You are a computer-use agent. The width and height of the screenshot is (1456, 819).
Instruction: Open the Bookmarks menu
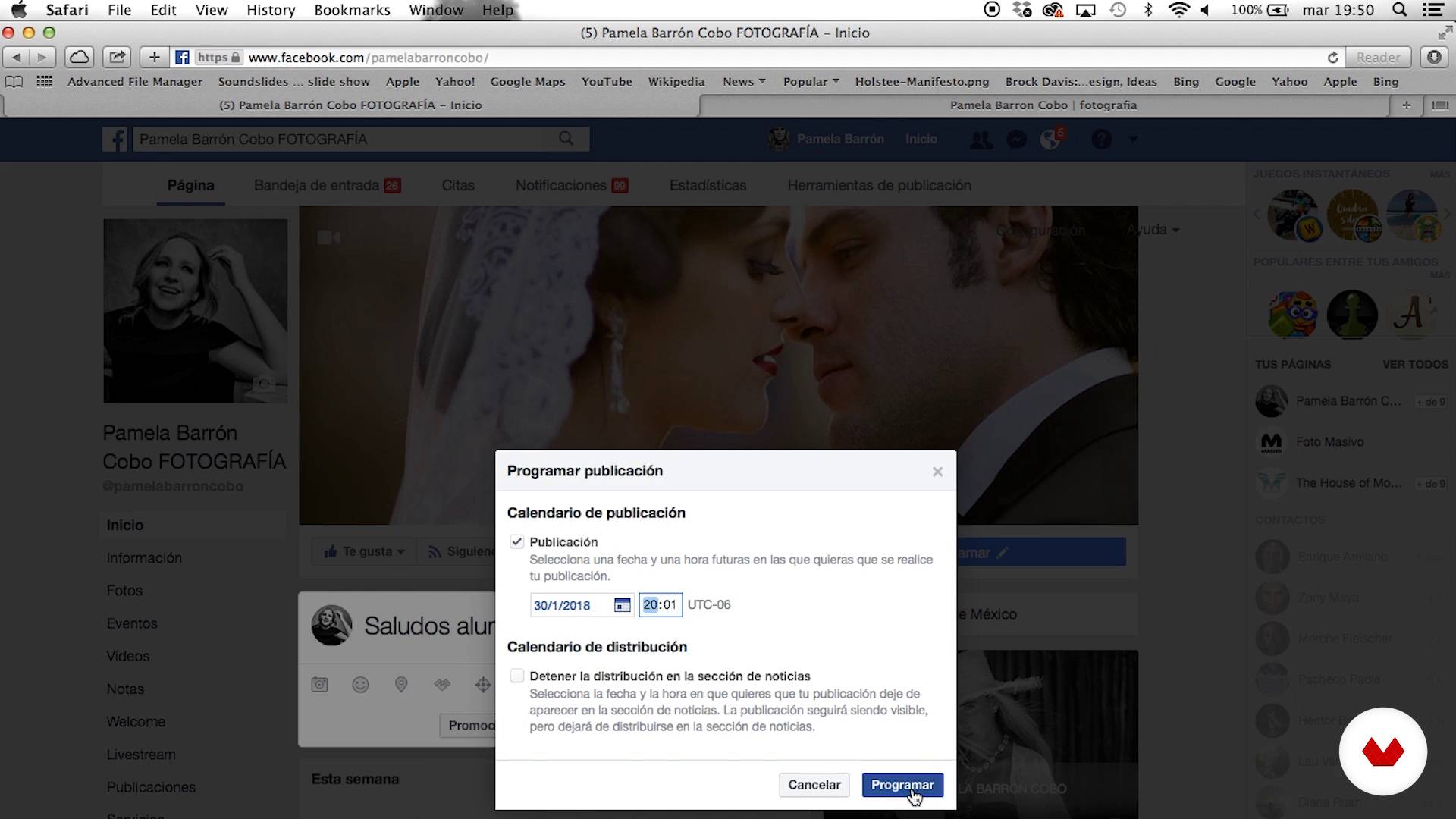click(x=352, y=10)
